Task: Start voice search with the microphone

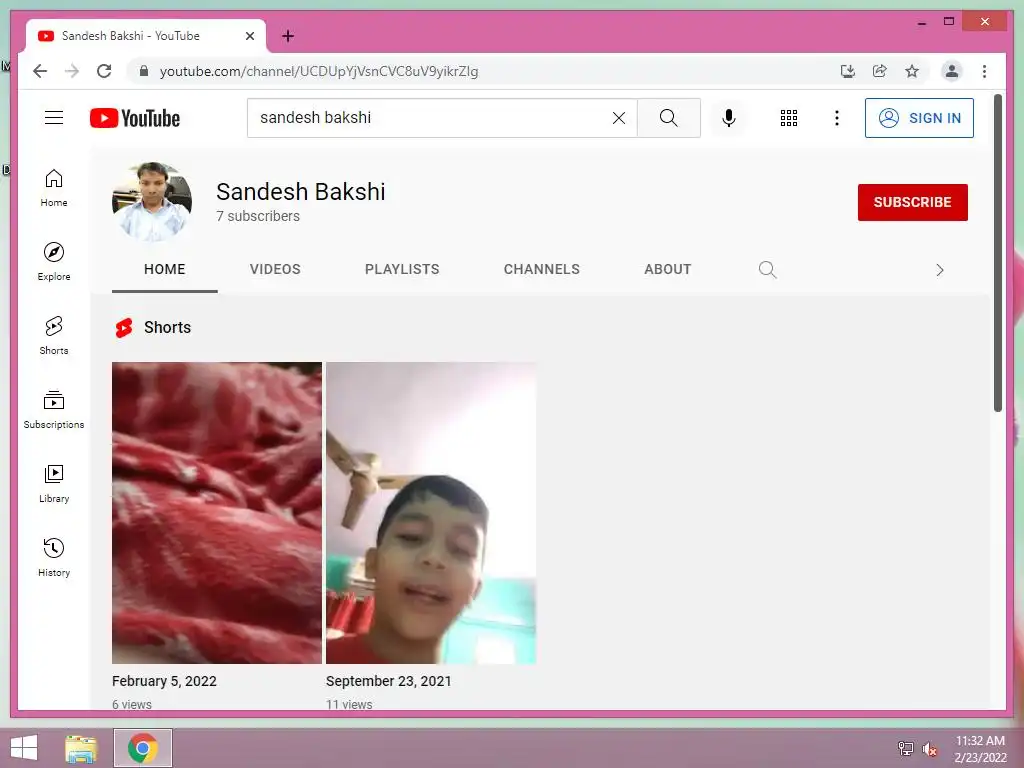Action: (x=729, y=118)
